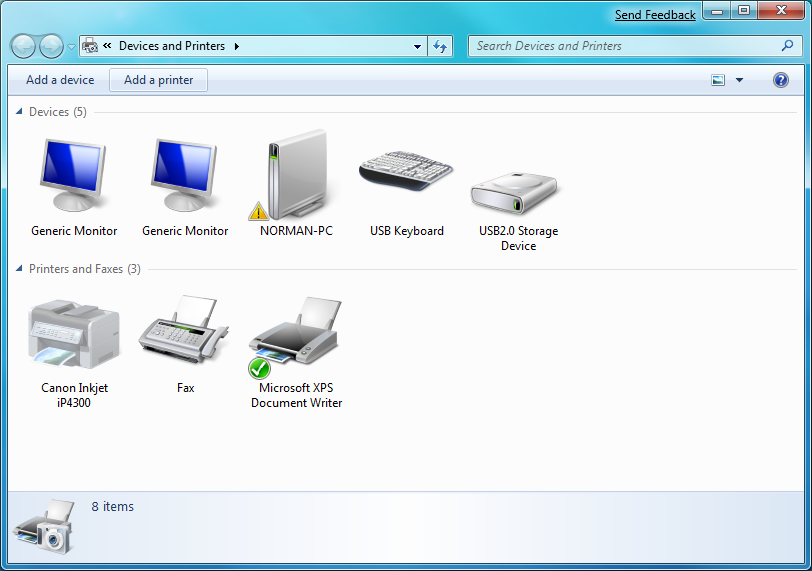812x571 pixels.
Task: Click the Send Feedback link
Action: [655, 15]
